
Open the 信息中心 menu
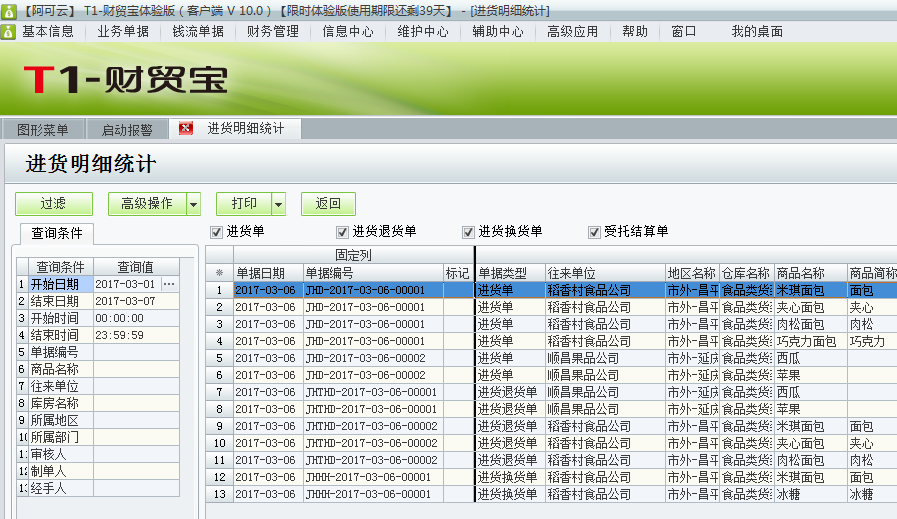click(x=348, y=31)
